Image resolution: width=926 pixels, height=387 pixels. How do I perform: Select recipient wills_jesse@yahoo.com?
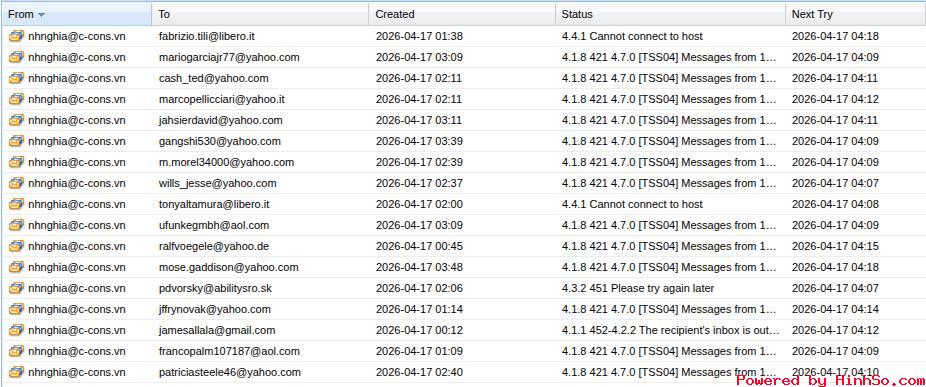coord(218,183)
